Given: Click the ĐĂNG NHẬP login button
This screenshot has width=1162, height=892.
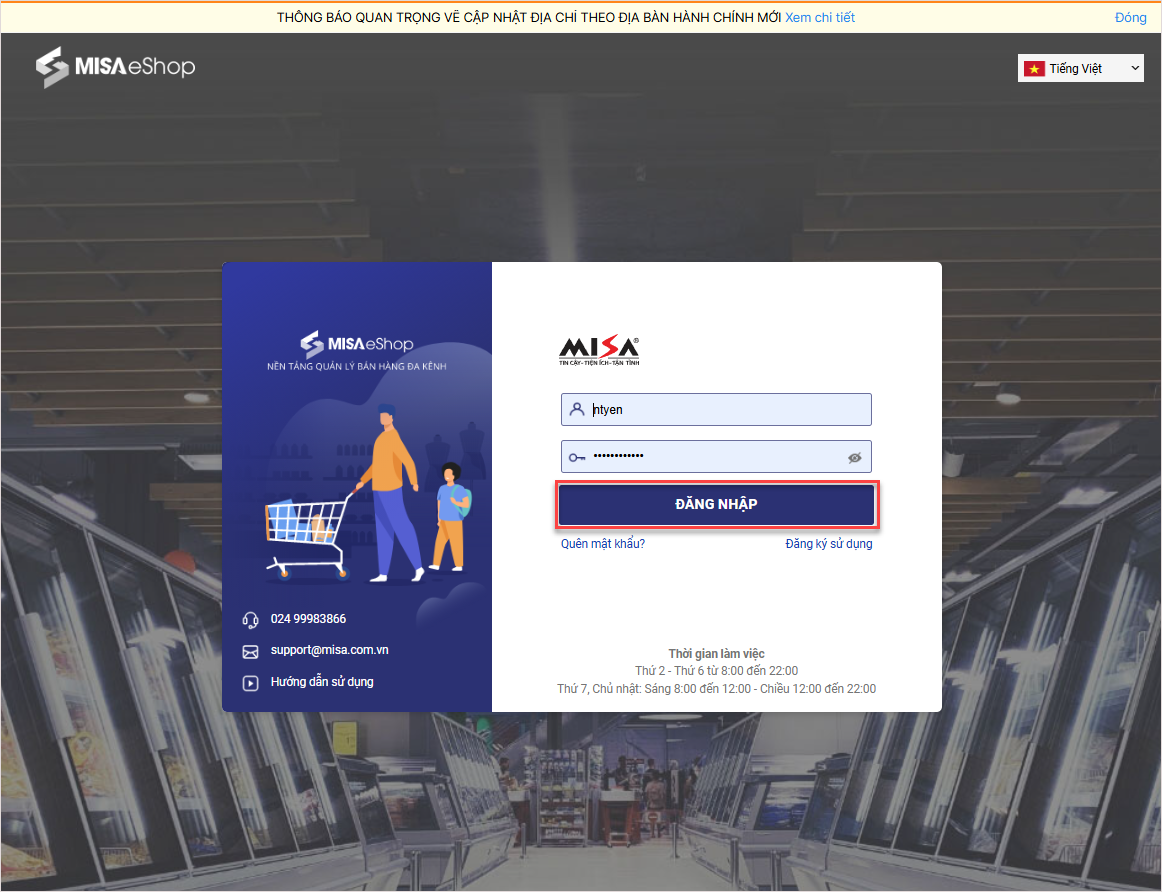Looking at the screenshot, I should click(716, 504).
